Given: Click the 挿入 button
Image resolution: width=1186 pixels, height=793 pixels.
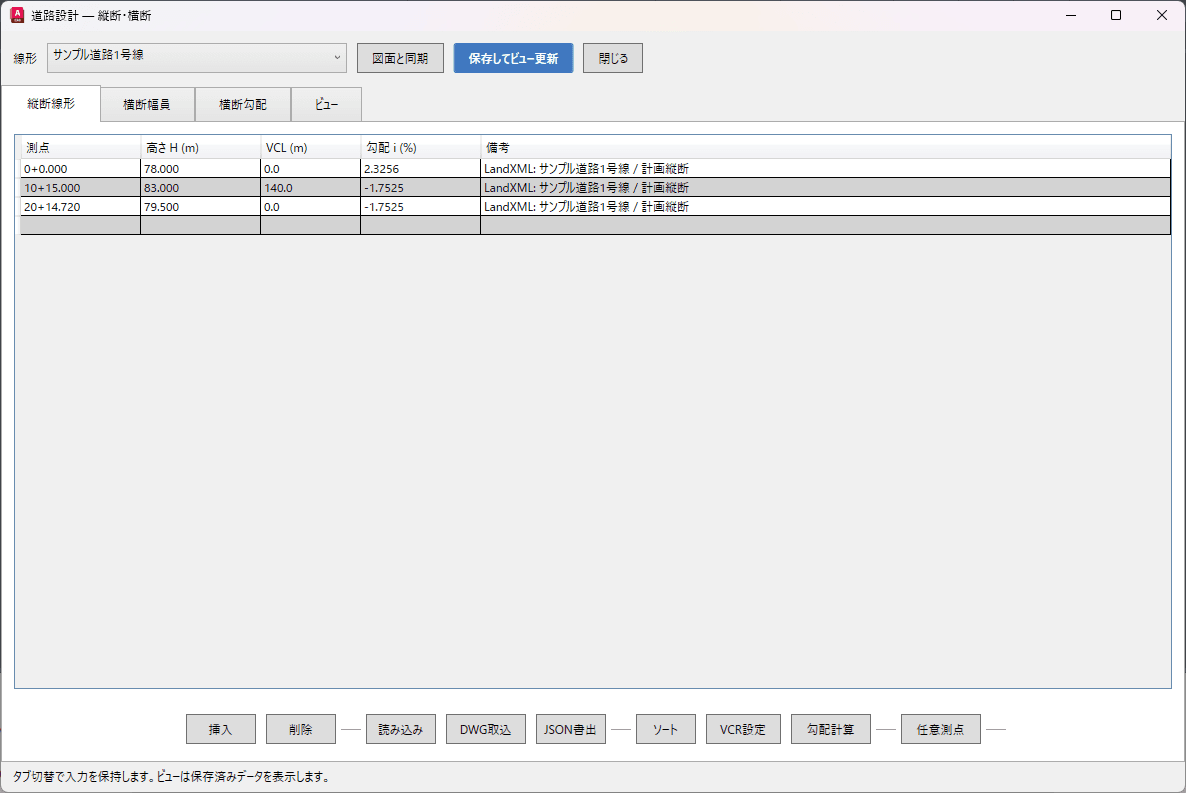Looking at the screenshot, I should tap(221, 729).
